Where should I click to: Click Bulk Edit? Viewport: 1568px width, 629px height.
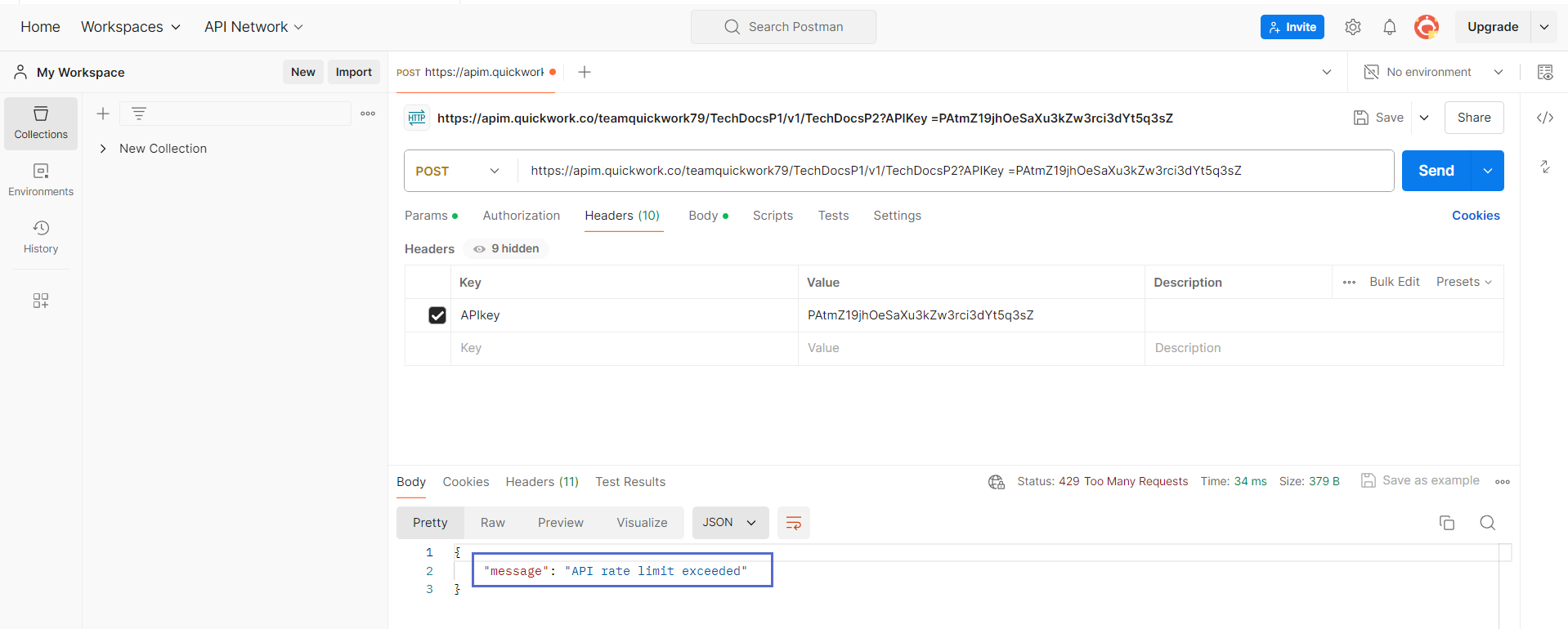click(x=1395, y=282)
